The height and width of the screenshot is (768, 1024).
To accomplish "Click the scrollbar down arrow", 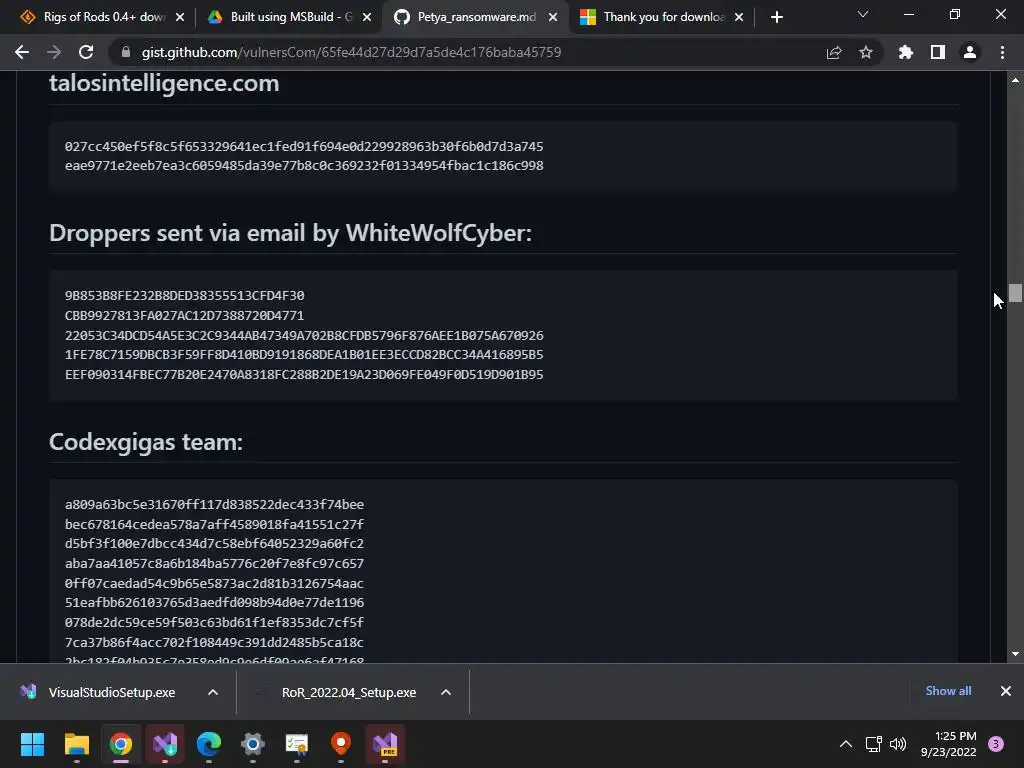I will pos(1015,654).
